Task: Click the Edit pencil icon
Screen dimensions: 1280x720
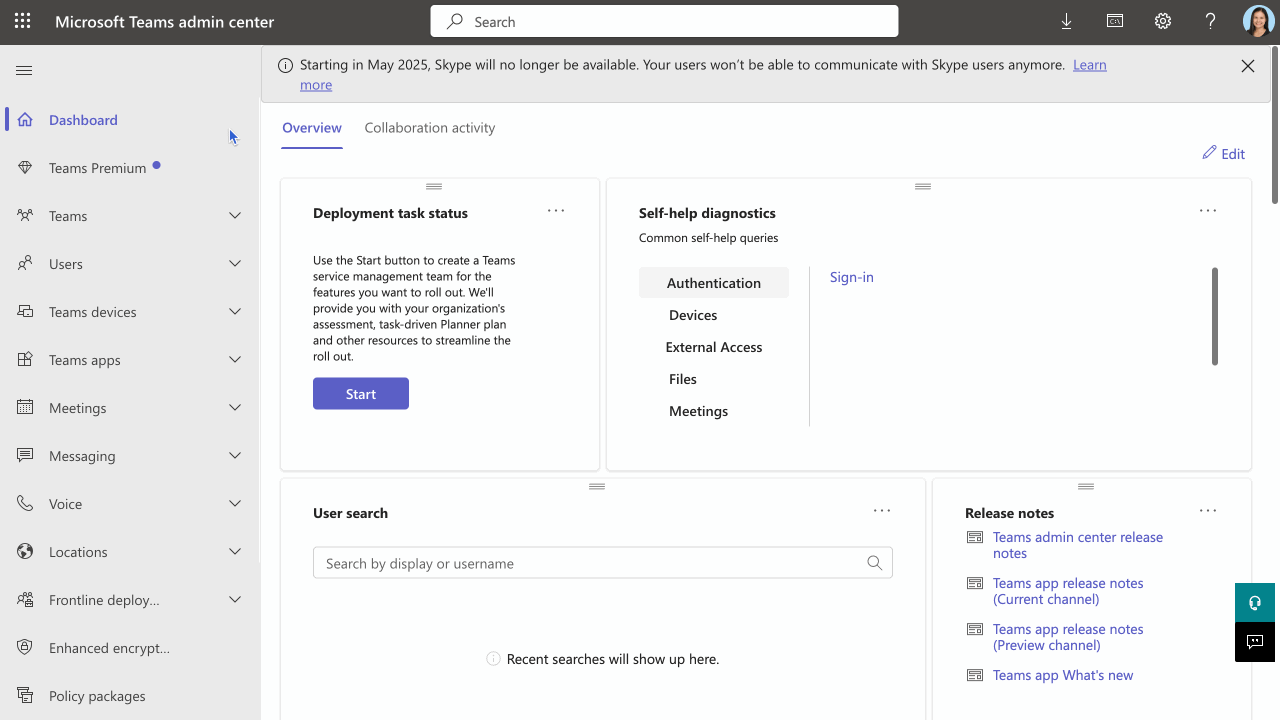Action: [1209, 153]
